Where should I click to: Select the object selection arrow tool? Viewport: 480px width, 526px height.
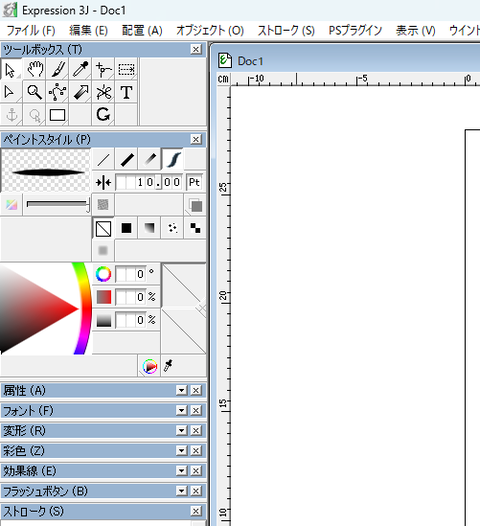(x=11, y=69)
